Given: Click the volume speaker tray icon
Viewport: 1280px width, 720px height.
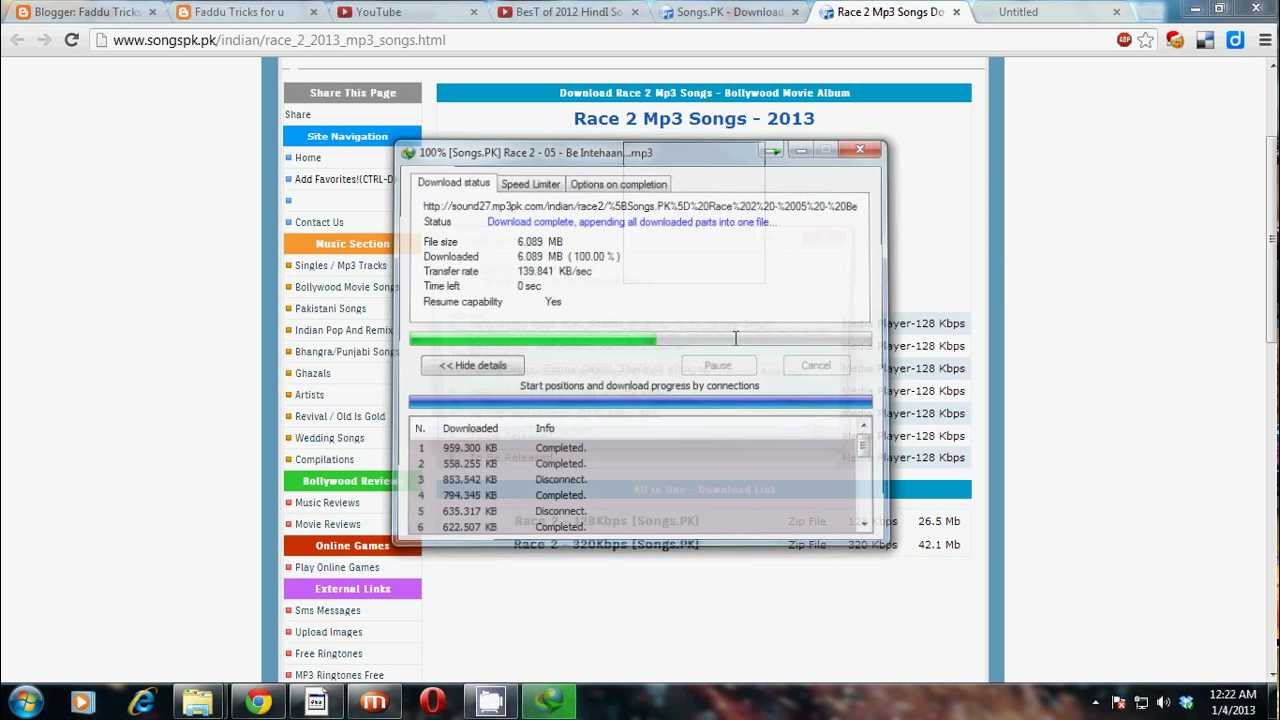Looking at the screenshot, I should click(x=1163, y=703).
